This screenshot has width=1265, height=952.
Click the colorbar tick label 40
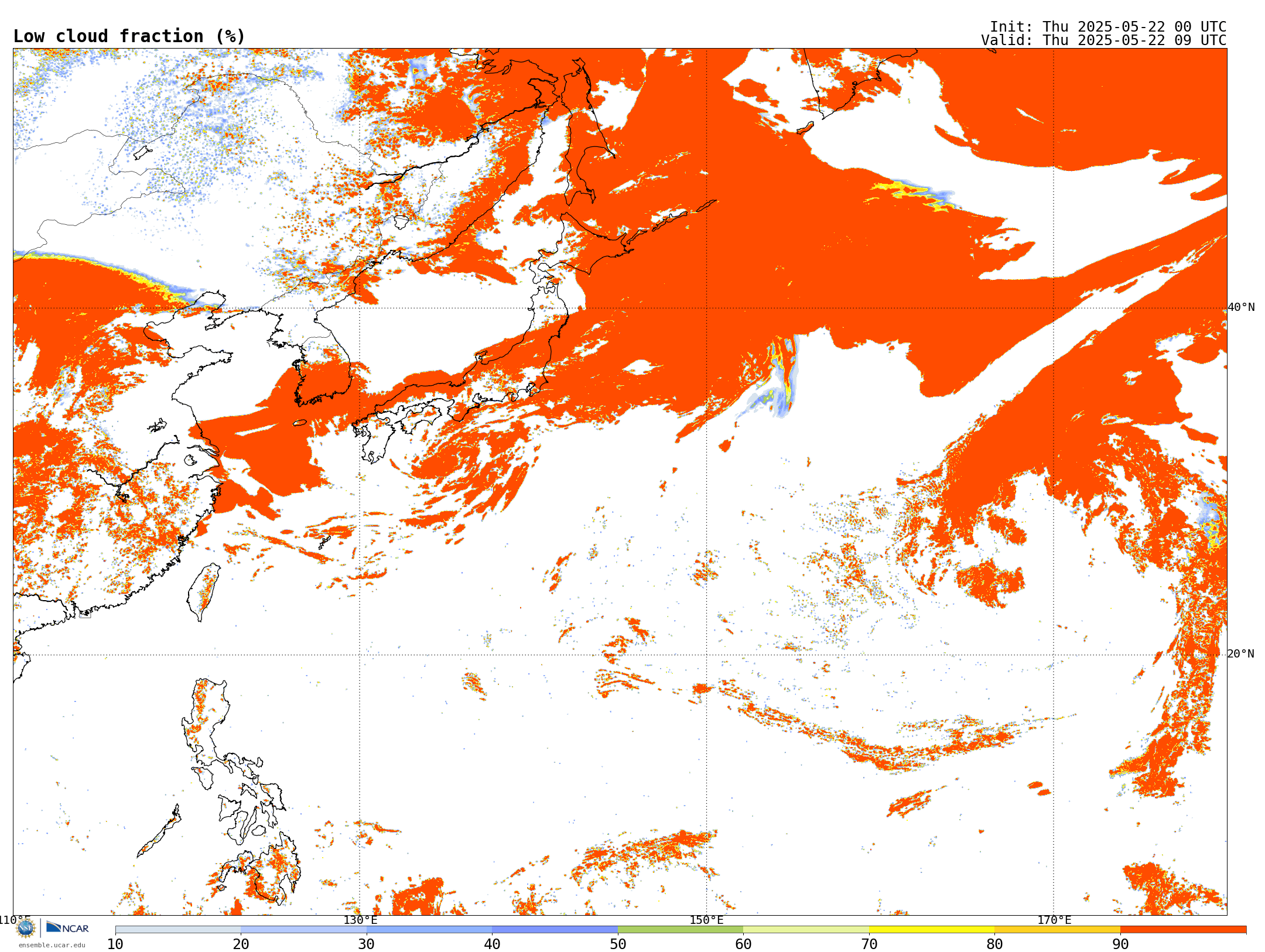(x=492, y=944)
